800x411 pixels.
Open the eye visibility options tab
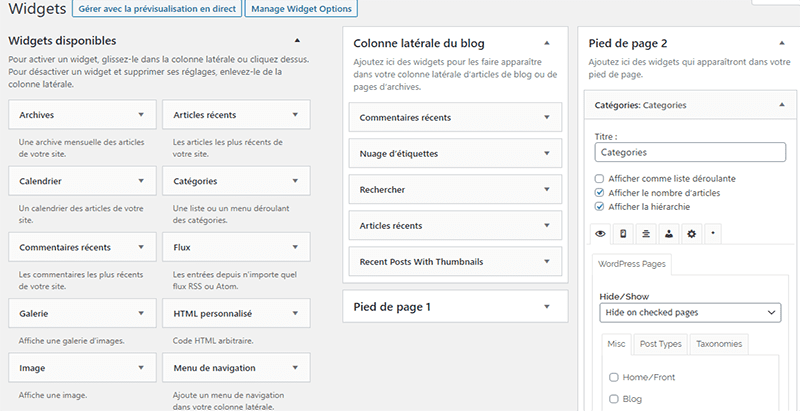click(600, 234)
